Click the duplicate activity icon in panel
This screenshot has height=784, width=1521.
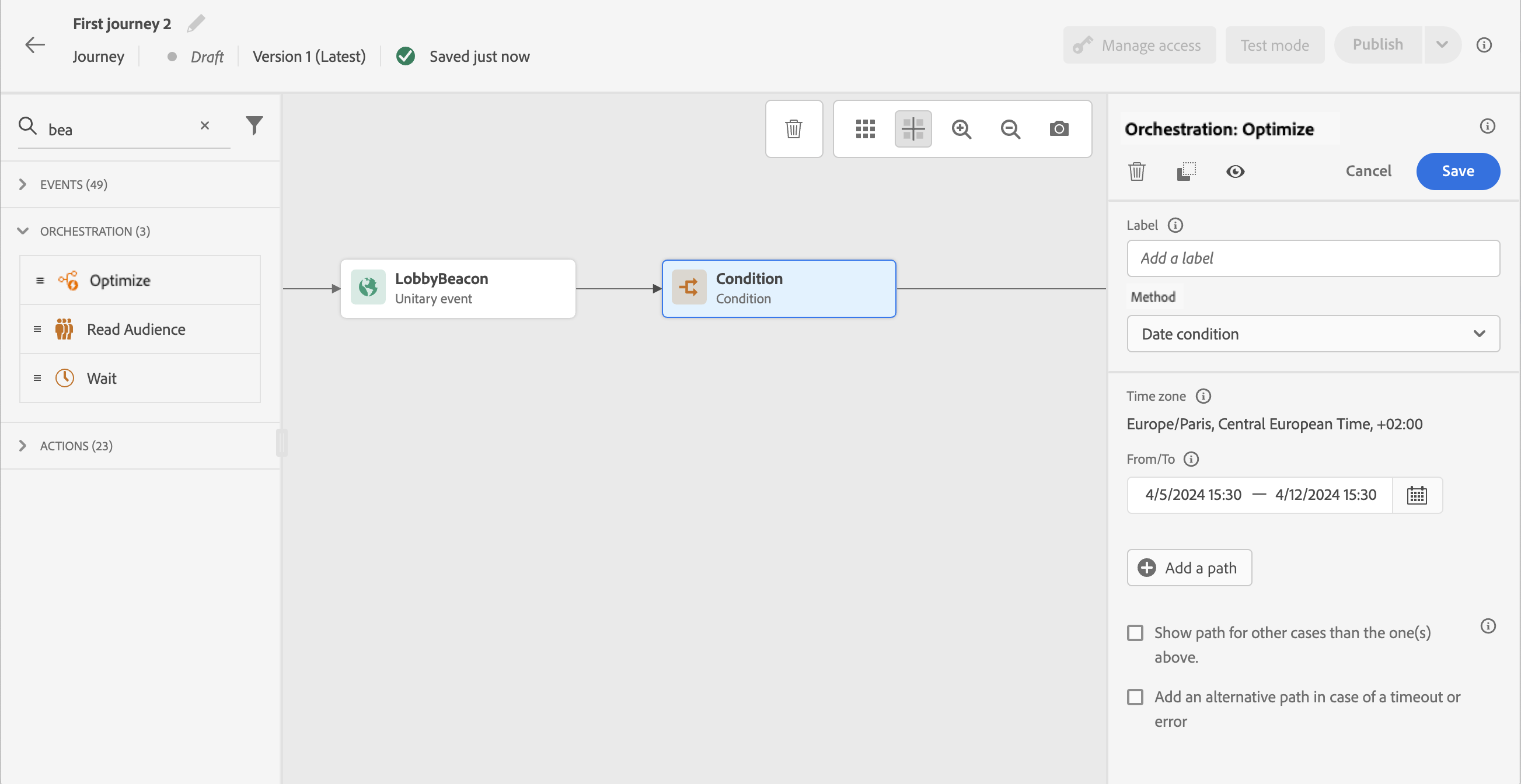click(x=1186, y=171)
